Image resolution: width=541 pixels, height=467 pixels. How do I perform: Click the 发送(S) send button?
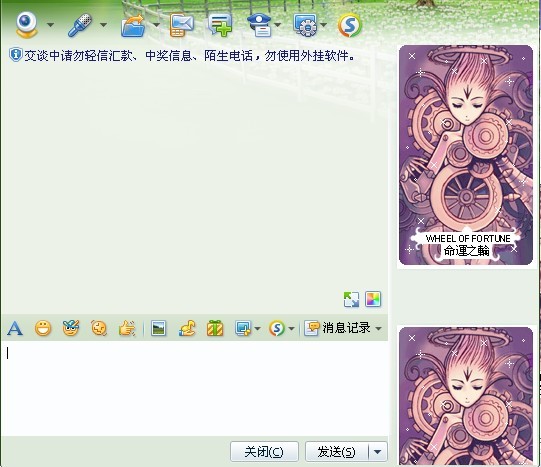pyautogui.click(x=337, y=451)
